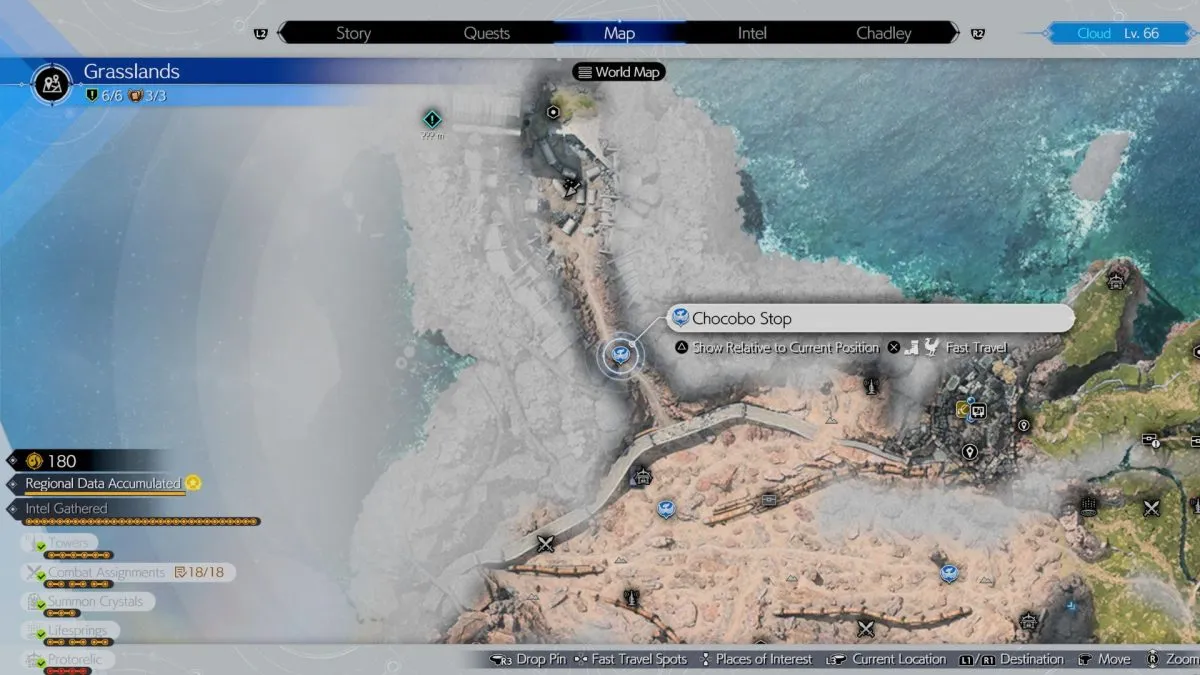Screen dimensions: 1200x675
Task: Select the Lifesprings entry
Action: pos(72,631)
